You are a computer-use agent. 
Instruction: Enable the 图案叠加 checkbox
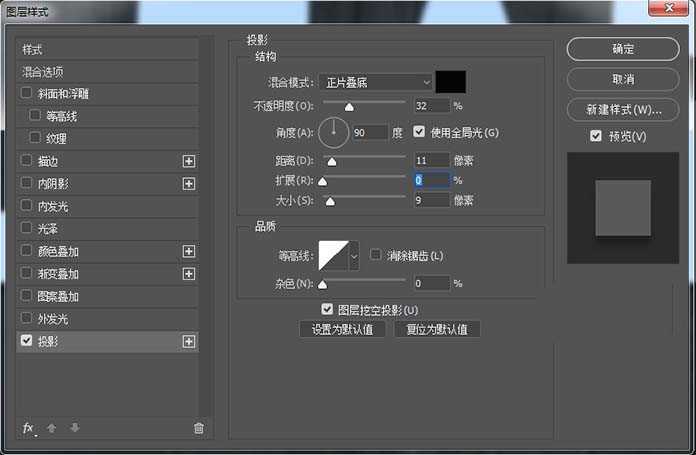(x=26, y=296)
